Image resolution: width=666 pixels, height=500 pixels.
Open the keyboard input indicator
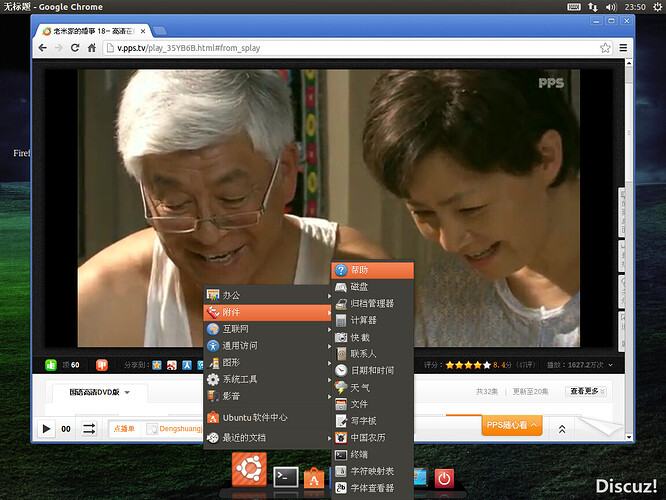[574, 7]
